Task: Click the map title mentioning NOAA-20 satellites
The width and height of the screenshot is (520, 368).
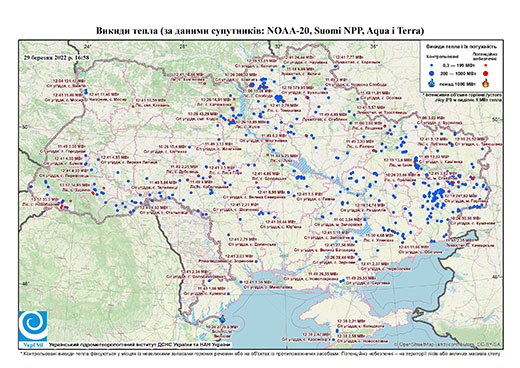Action: [260, 31]
